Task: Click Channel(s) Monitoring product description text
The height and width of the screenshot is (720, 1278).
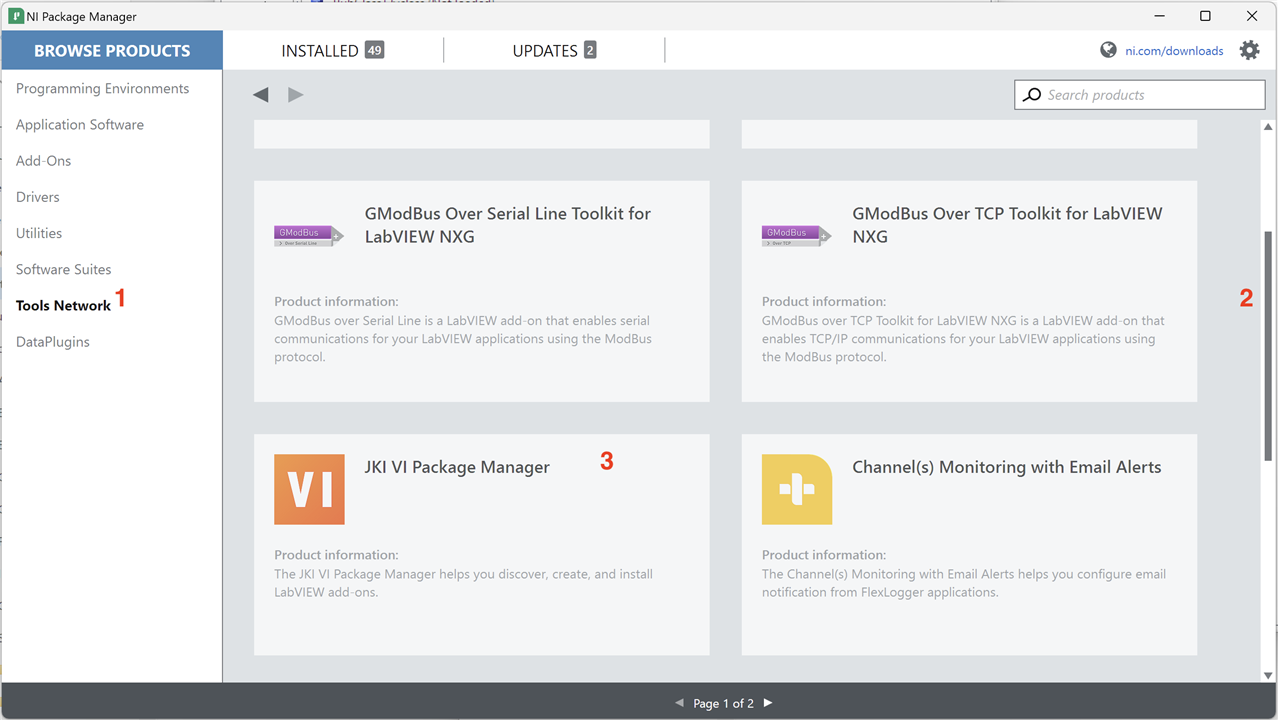Action: click(964, 583)
